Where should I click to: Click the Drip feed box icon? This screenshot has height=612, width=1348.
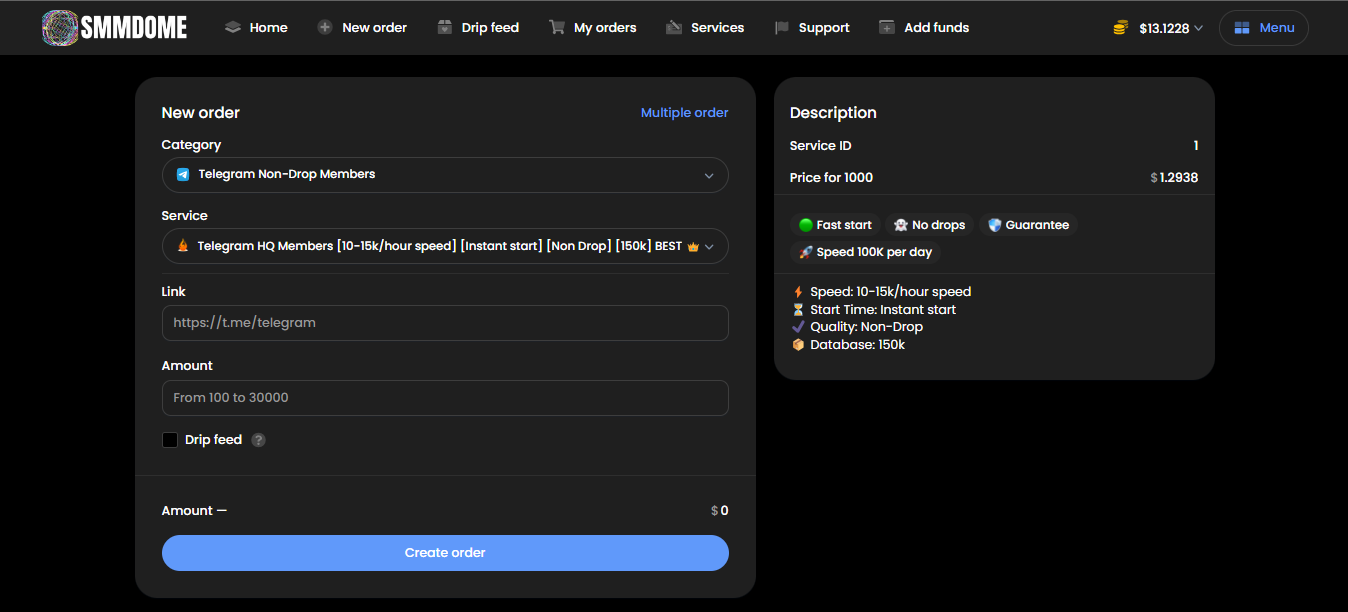[x=445, y=28]
